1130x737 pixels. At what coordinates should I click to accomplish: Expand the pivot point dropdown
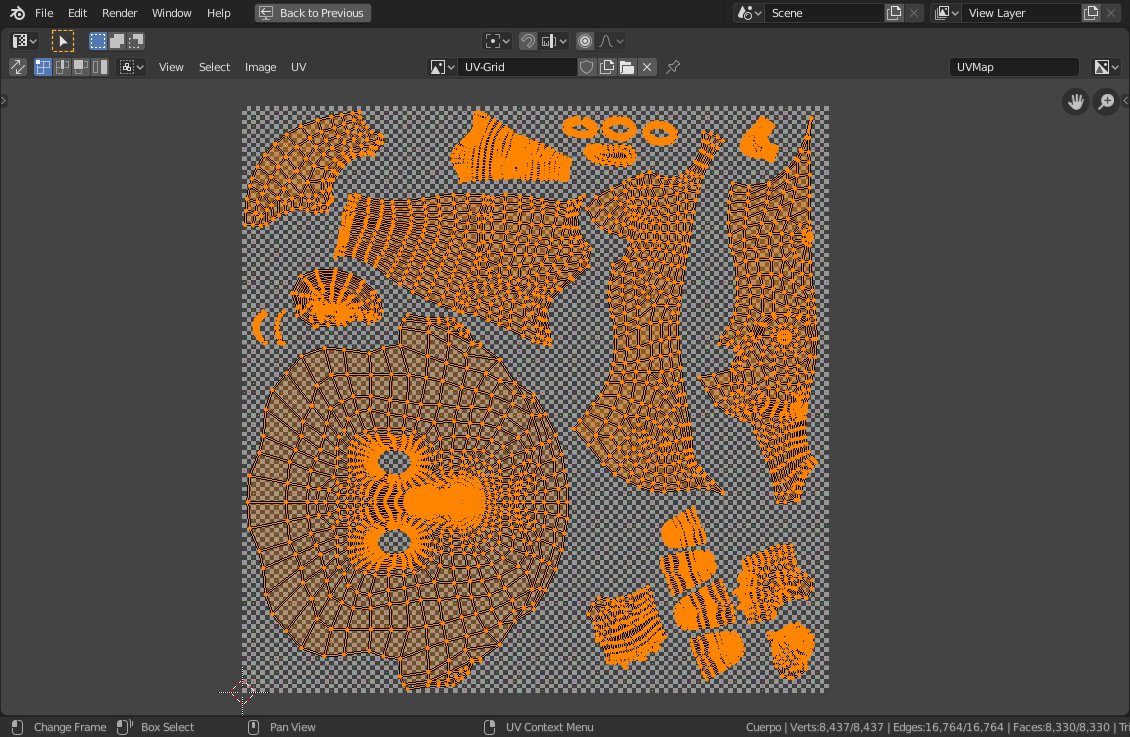[x=497, y=41]
